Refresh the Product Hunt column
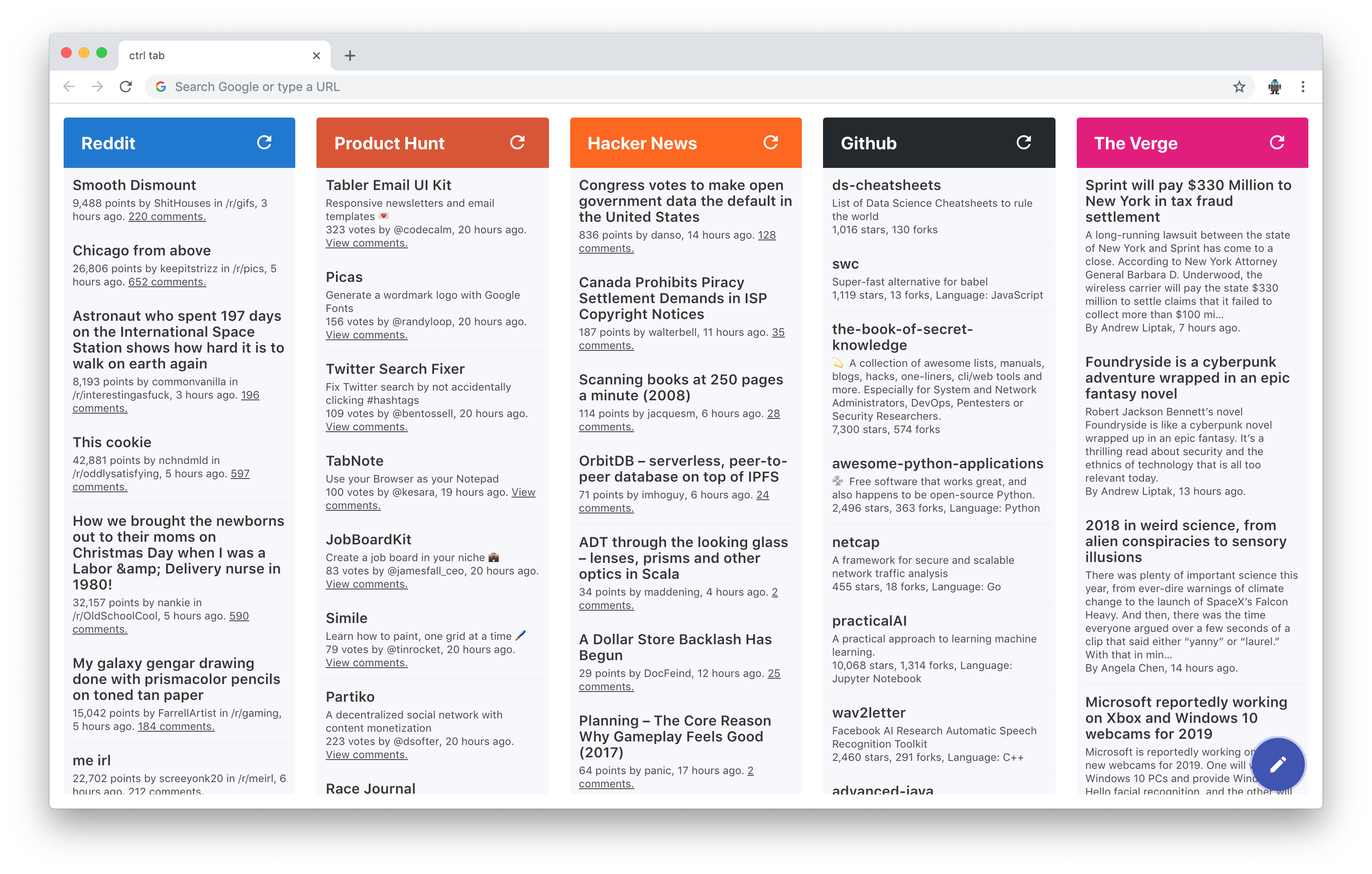 (517, 142)
